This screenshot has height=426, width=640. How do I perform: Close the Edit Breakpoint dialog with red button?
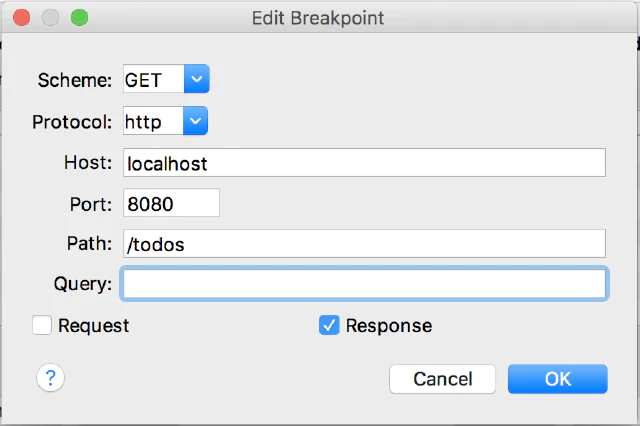[x=23, y=18]
